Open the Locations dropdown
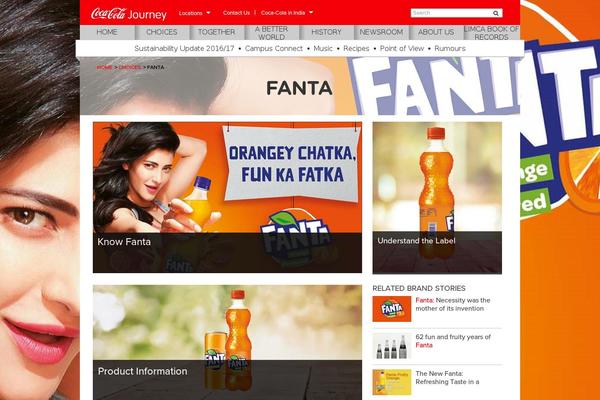Viewport: 600px width, 400px height. (x=194, y=13)
